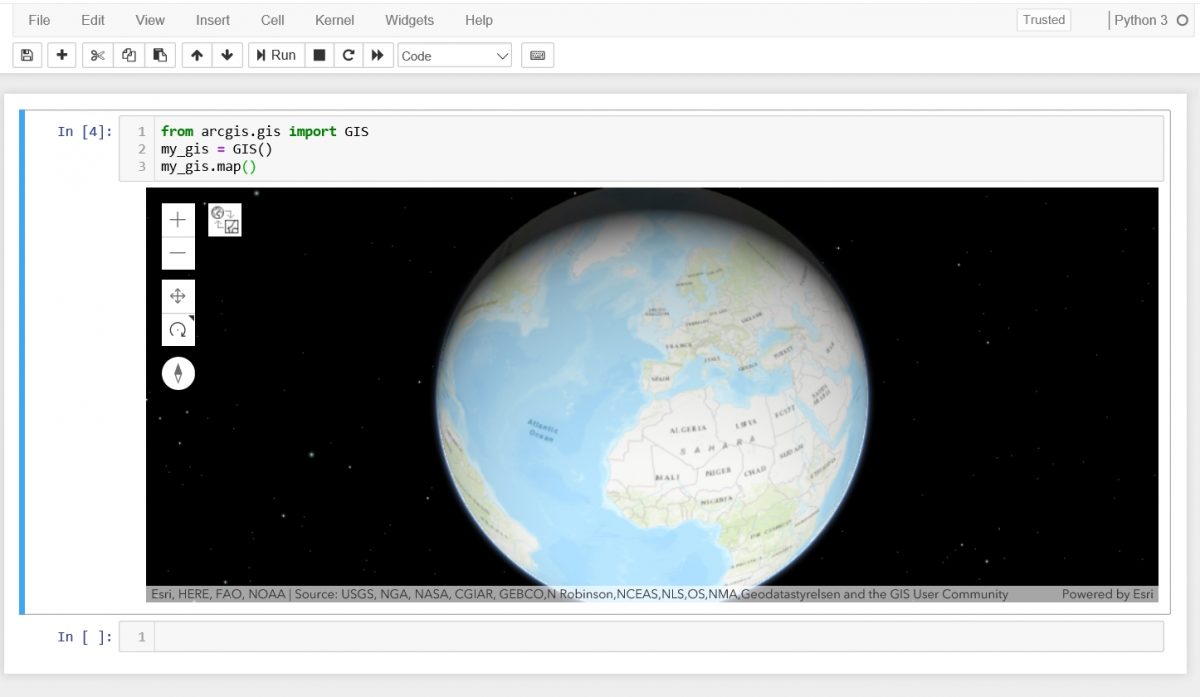
Task: Toggle pan mode on the map
Action: 178,296
